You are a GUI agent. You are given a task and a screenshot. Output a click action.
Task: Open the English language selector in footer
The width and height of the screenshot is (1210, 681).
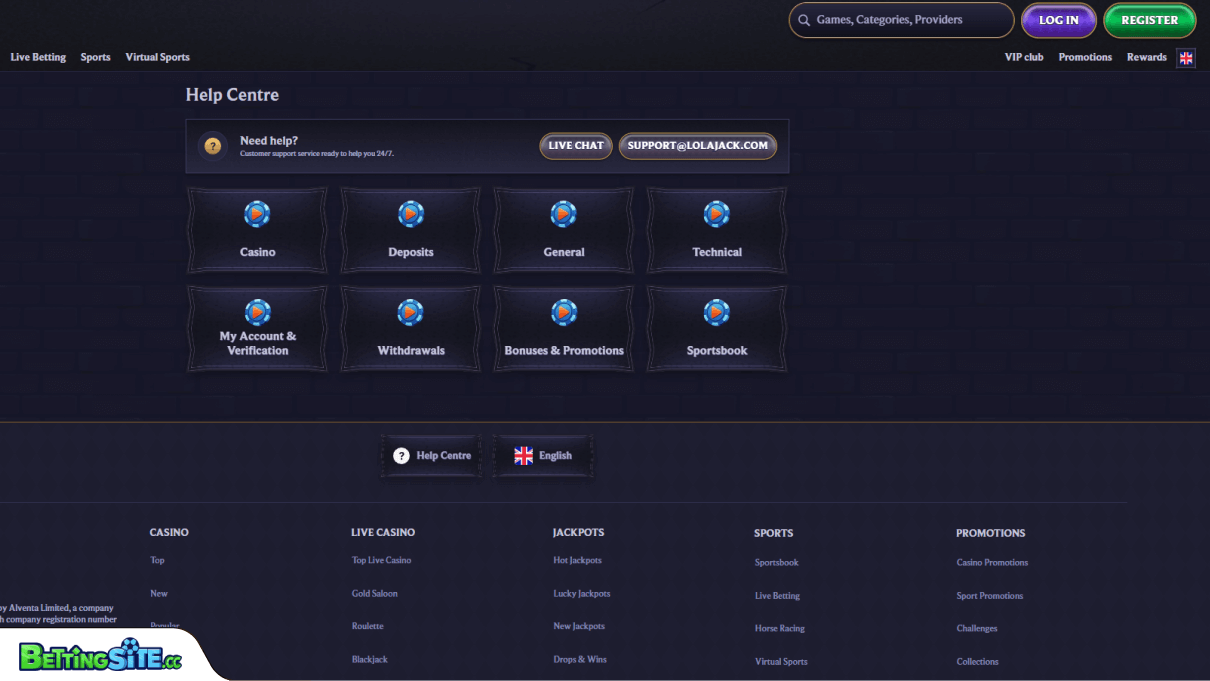pyautogui.click(x=543, y=456)
